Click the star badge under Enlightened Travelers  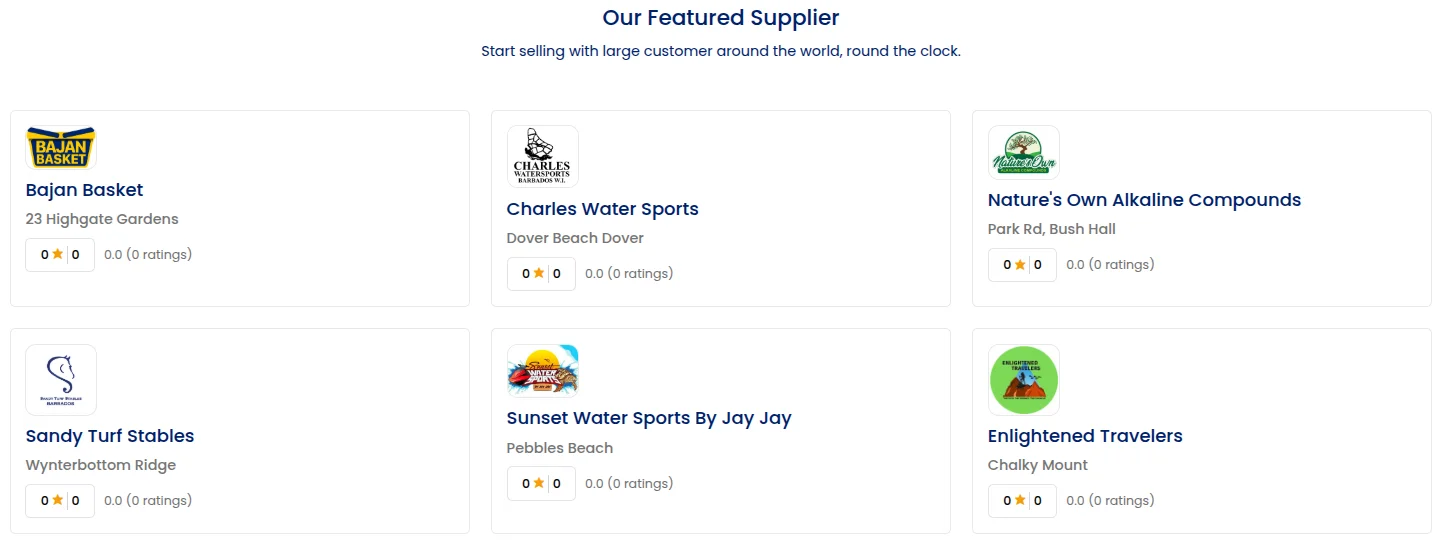point(1022,501)
